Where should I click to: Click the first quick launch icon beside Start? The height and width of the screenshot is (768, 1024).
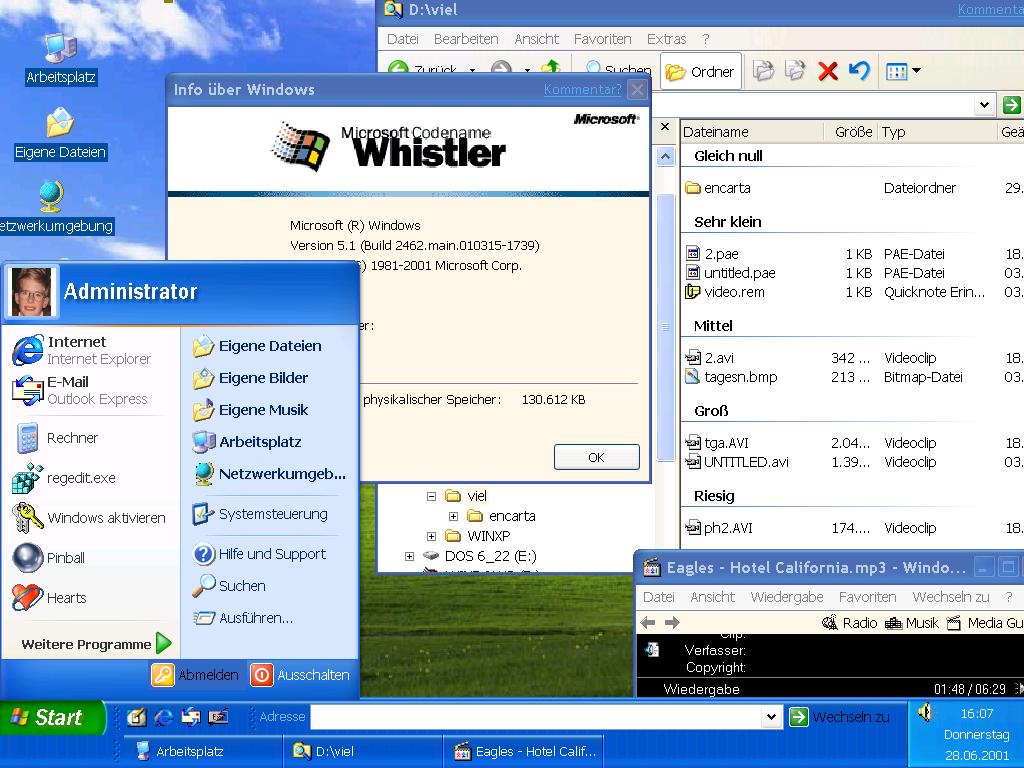pos(136,717)
